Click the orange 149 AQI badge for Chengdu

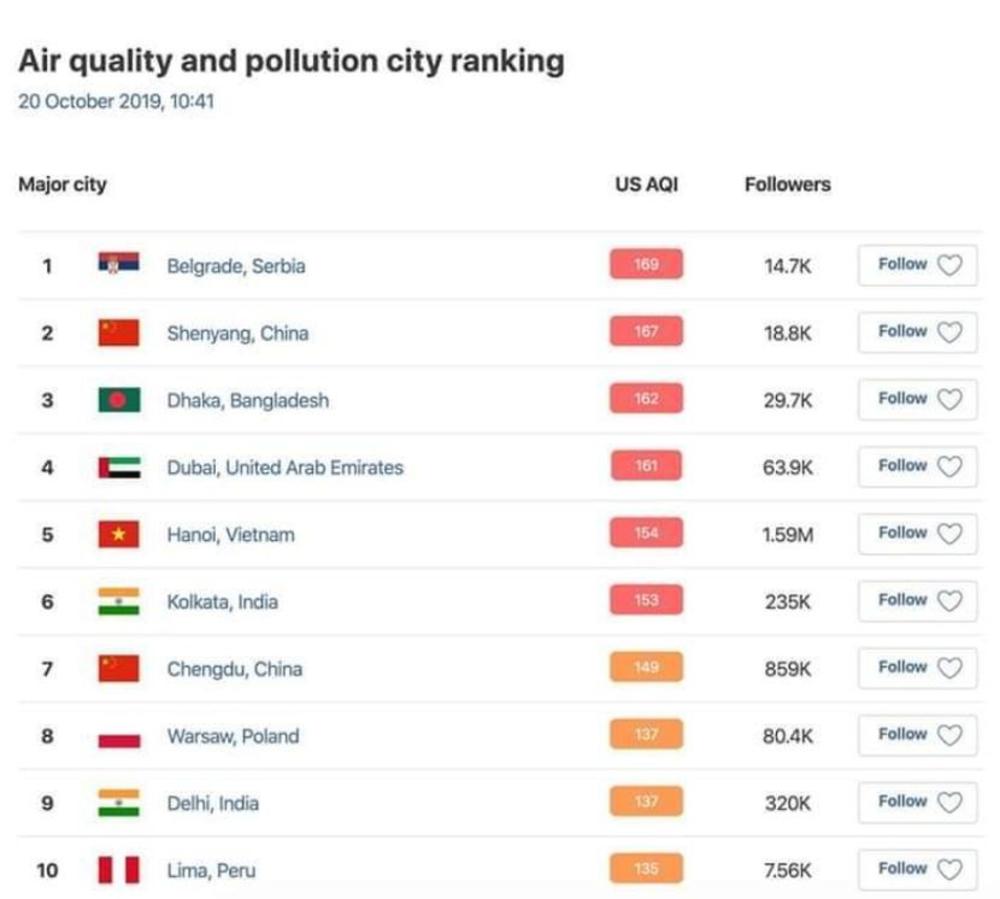tap(646, 667)
